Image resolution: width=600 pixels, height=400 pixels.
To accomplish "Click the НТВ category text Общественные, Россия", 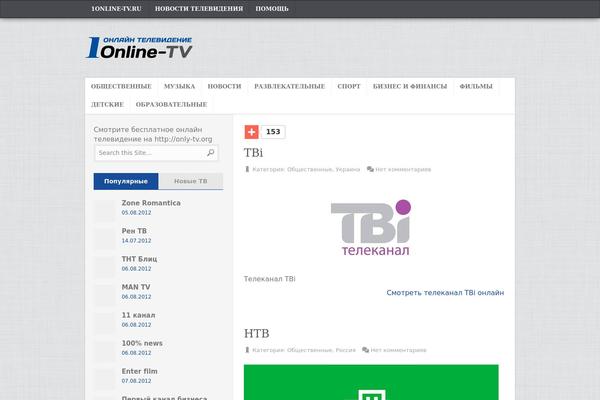I will (x=321, y=350).
